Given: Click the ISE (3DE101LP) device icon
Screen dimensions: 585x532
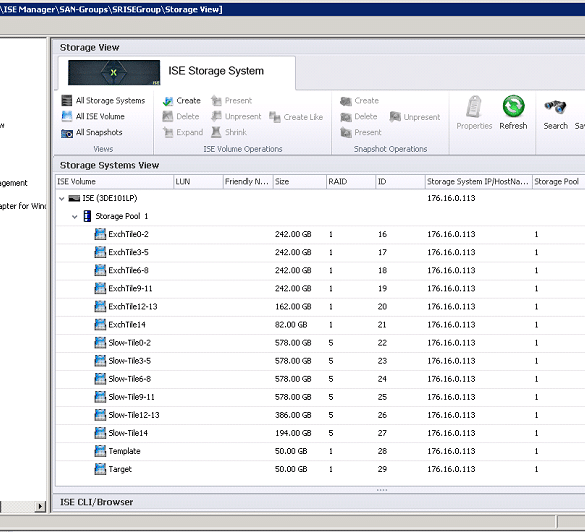Looking at the screenshot, I should point(74,198).
